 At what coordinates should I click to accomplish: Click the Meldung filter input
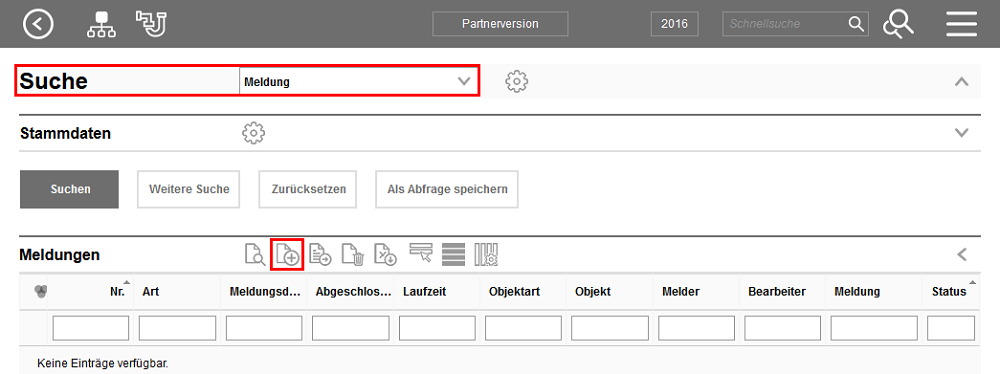(874, 328)
